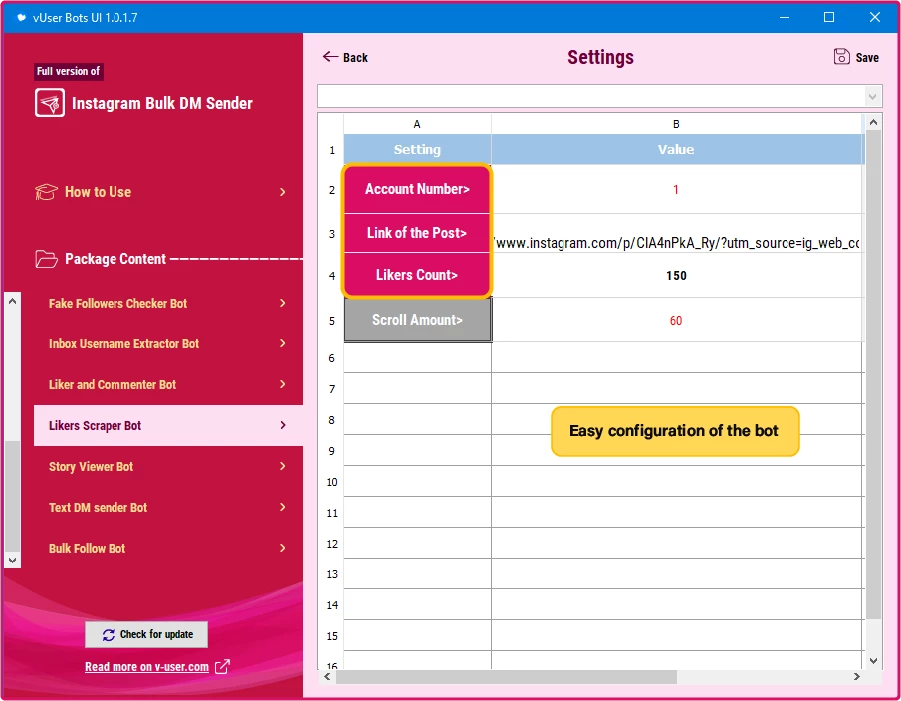Click the sidebar list scroll up arrow
This screenshot has width=901, height=701.
[x=13, y=301]
